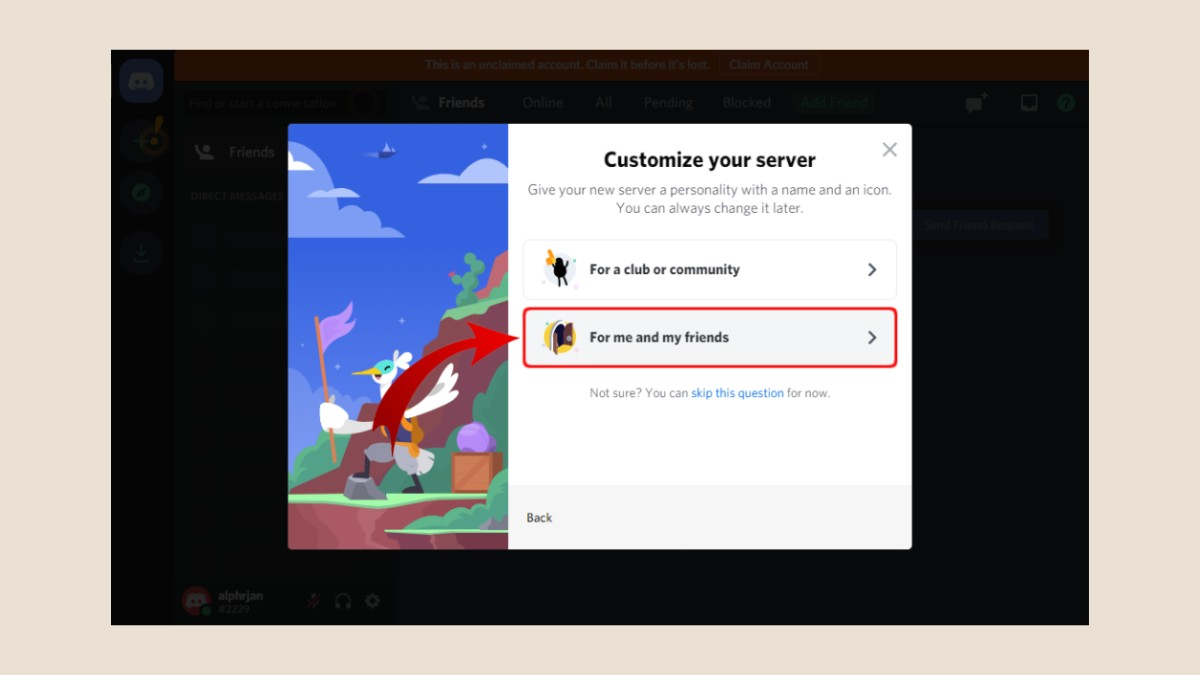Screen dimensions: 1200x675
Task: Expand the For a club or community chevron
Action: (872, 270)
